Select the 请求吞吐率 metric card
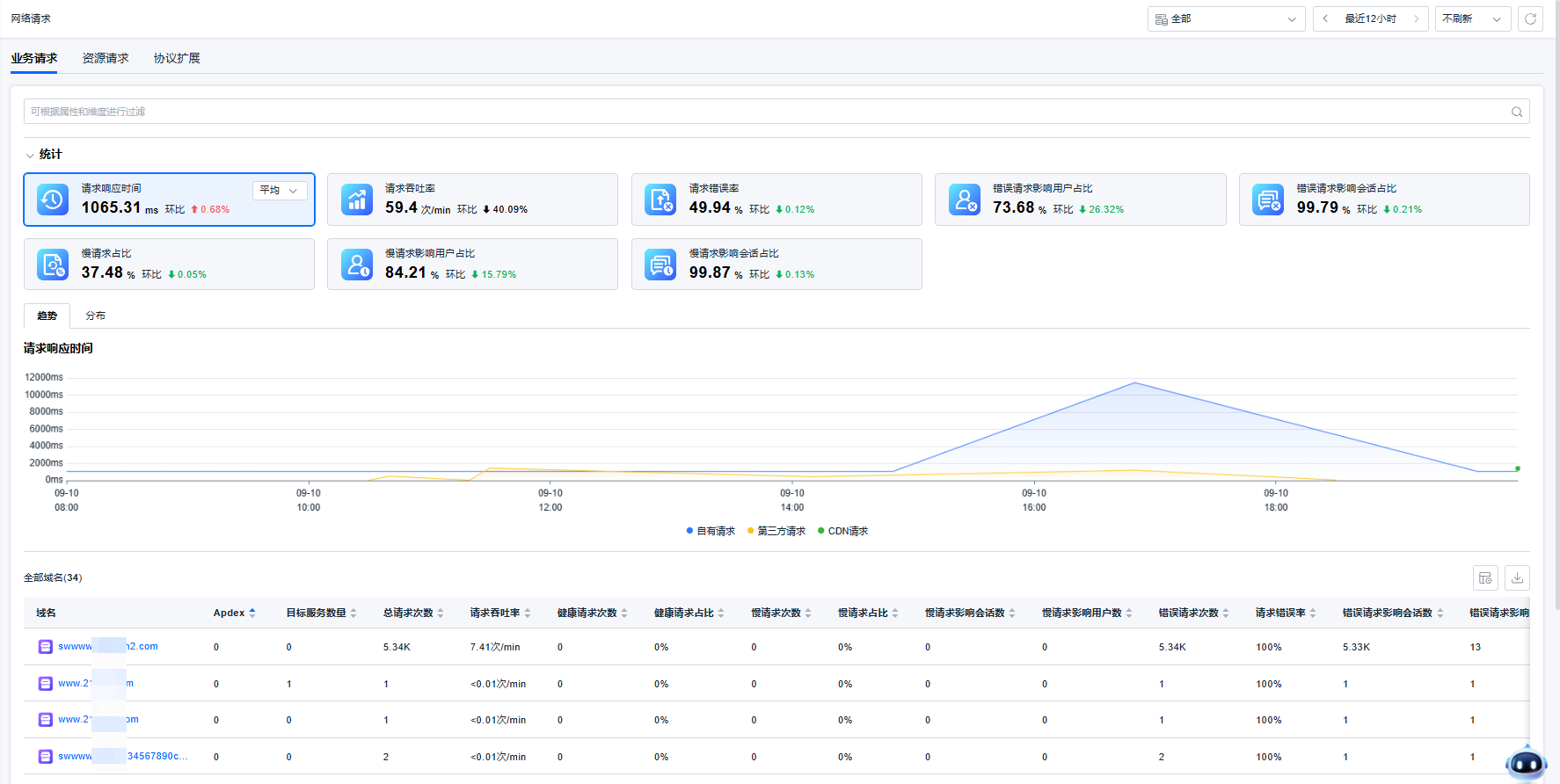This screenshot has width=1560, height=784. 472,200
